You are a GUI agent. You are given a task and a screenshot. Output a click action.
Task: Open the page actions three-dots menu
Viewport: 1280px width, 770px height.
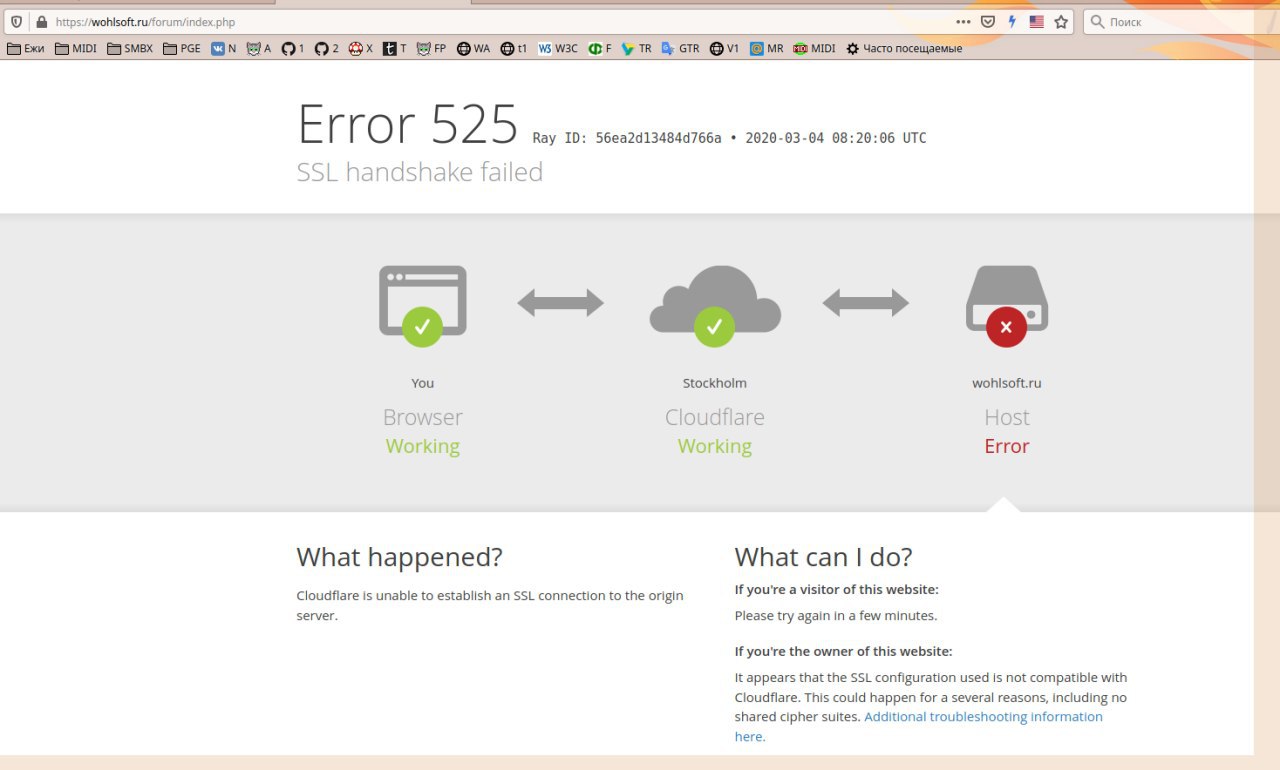tap(963, 21)
